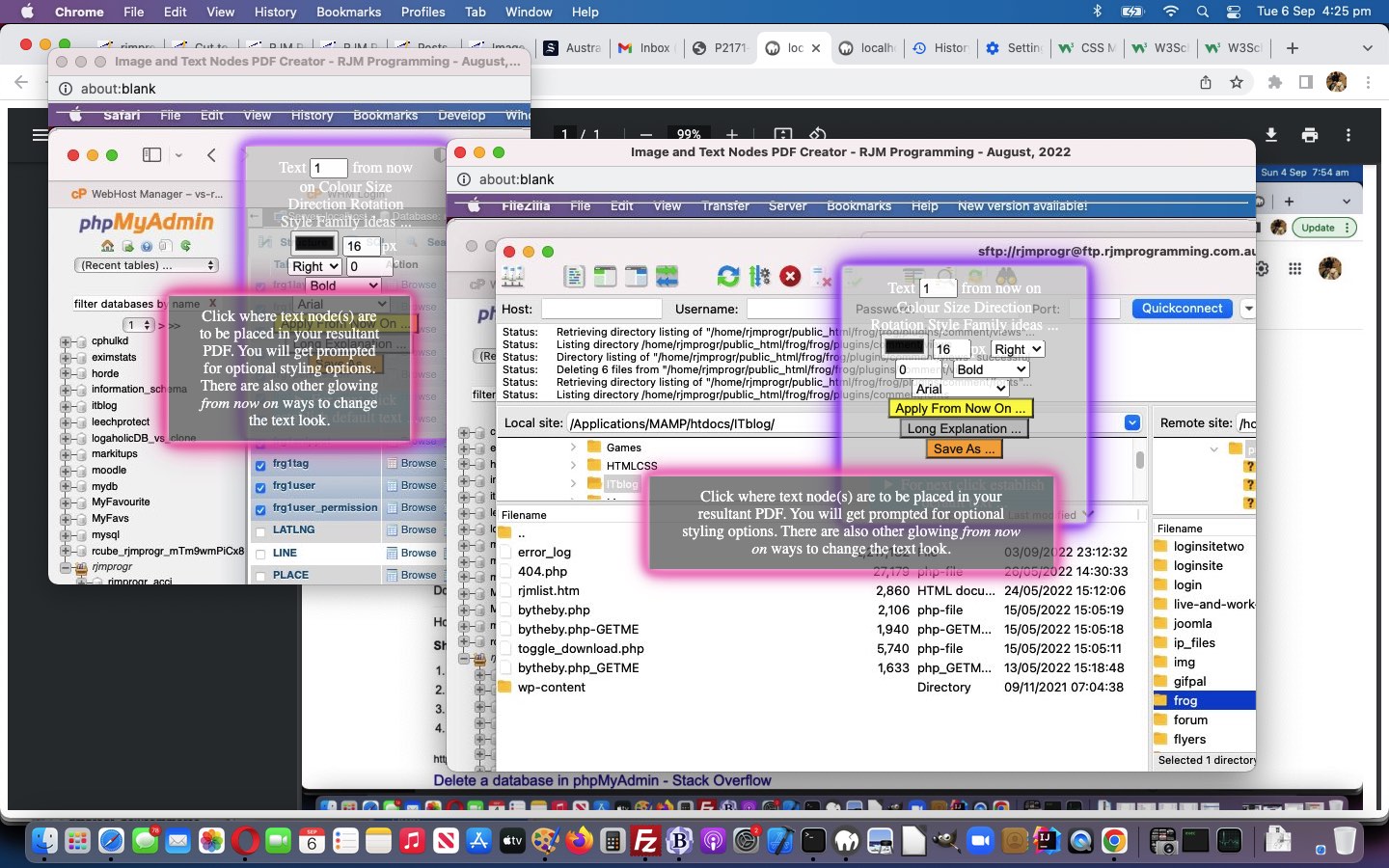Screen dimensions: 1389x868
Task: Add a new Chrome tab
Action: (1293, 48)
